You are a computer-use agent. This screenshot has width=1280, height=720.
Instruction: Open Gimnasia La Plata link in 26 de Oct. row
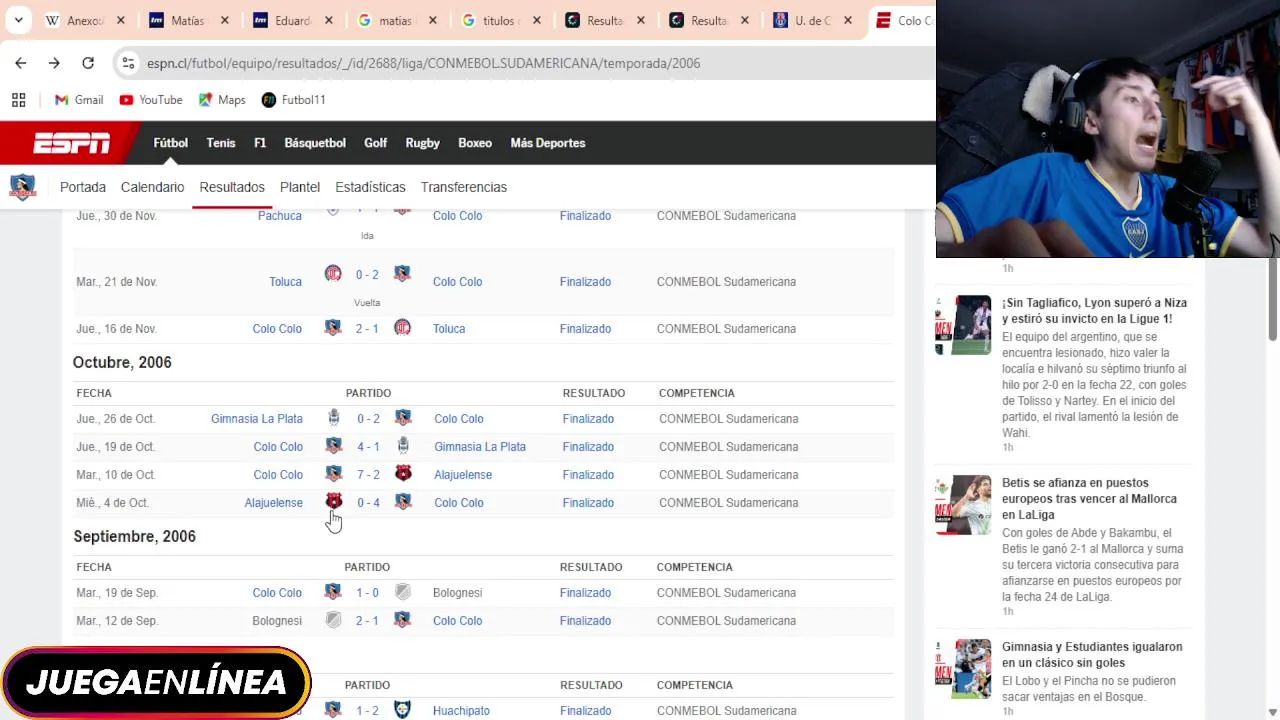coord(257,419)
